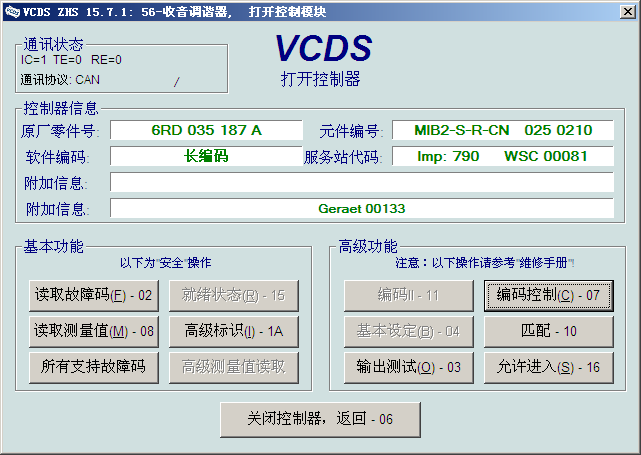Open 高级标识 - 1A advanced ID
The image size is (641, 455).
coord(234,331)
